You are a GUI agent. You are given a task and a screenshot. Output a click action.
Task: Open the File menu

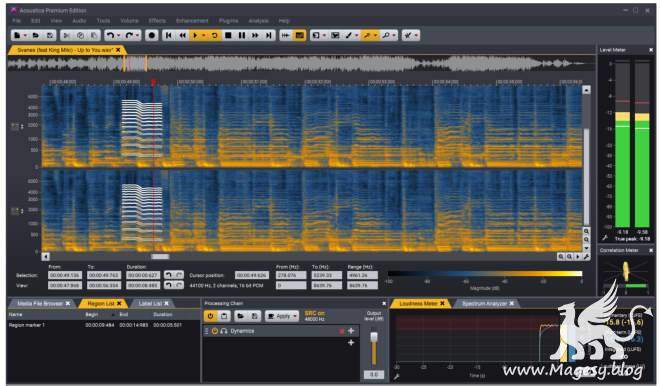click(x=16, y=21)
